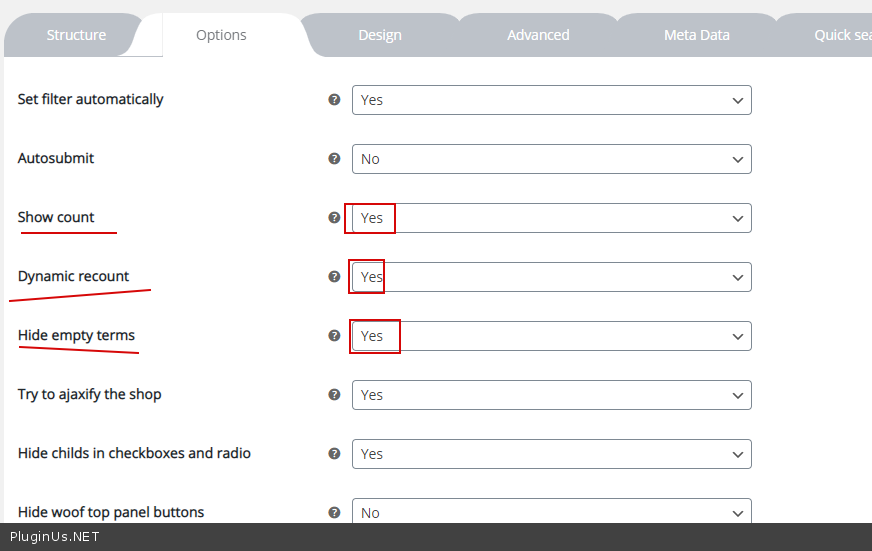Expand Hide childs in checkboxes and radio dropdown

click(551, 454)
